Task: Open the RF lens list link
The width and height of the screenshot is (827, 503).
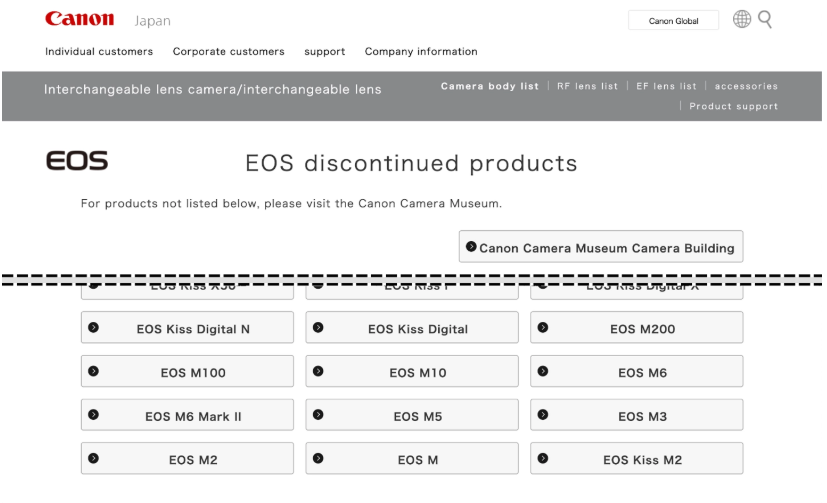Action: 587,86
